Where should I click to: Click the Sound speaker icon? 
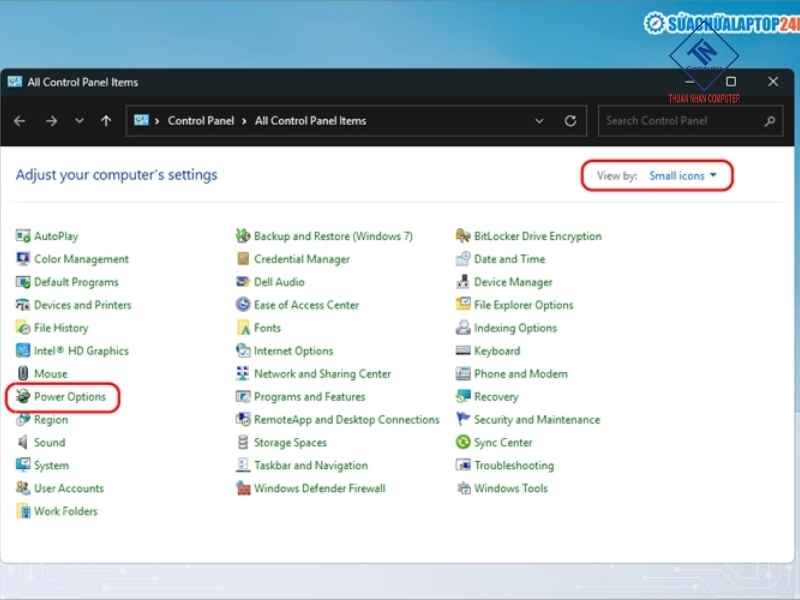23,442
